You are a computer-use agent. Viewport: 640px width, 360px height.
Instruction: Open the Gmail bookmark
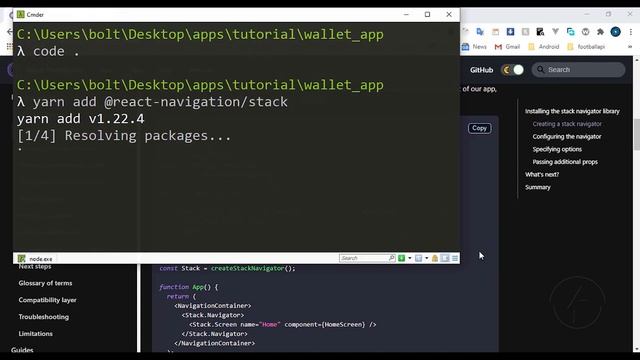pos(507,47)
